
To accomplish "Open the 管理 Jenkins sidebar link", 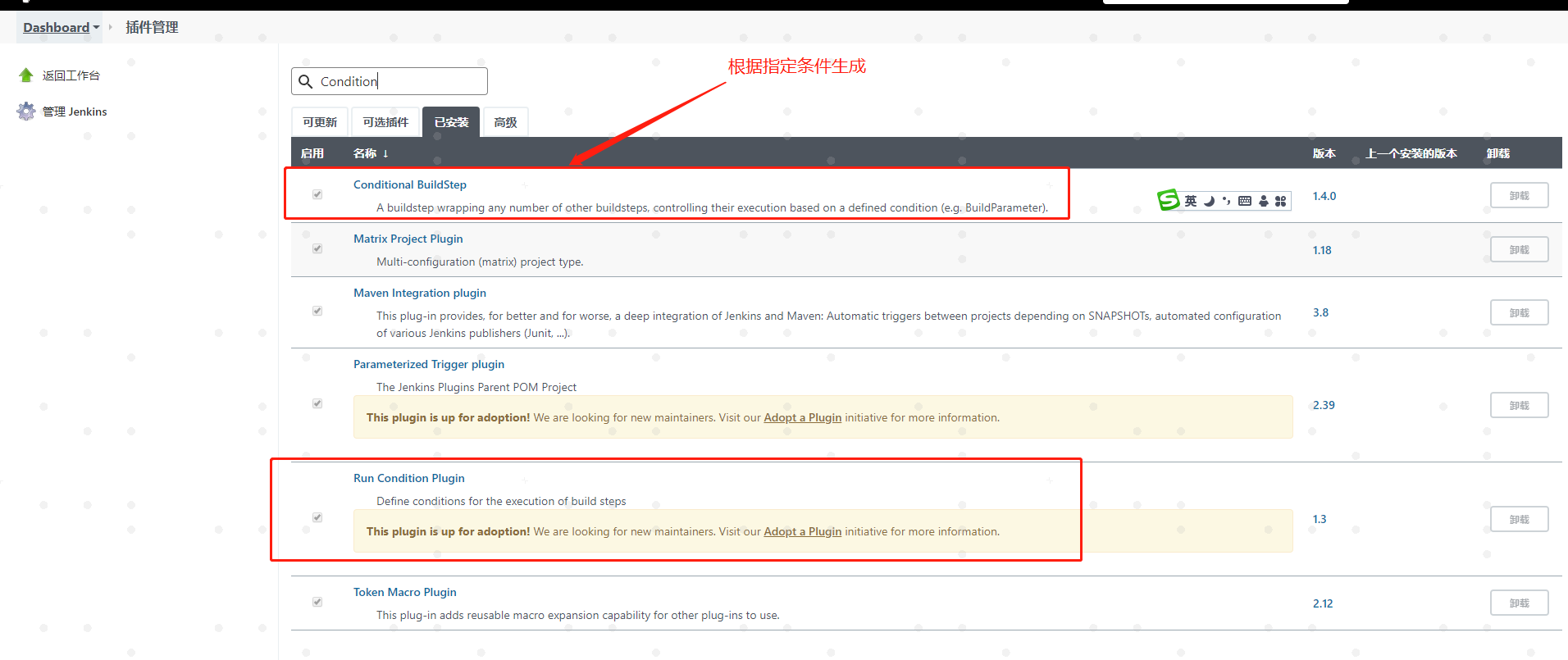I will point(75,112).
